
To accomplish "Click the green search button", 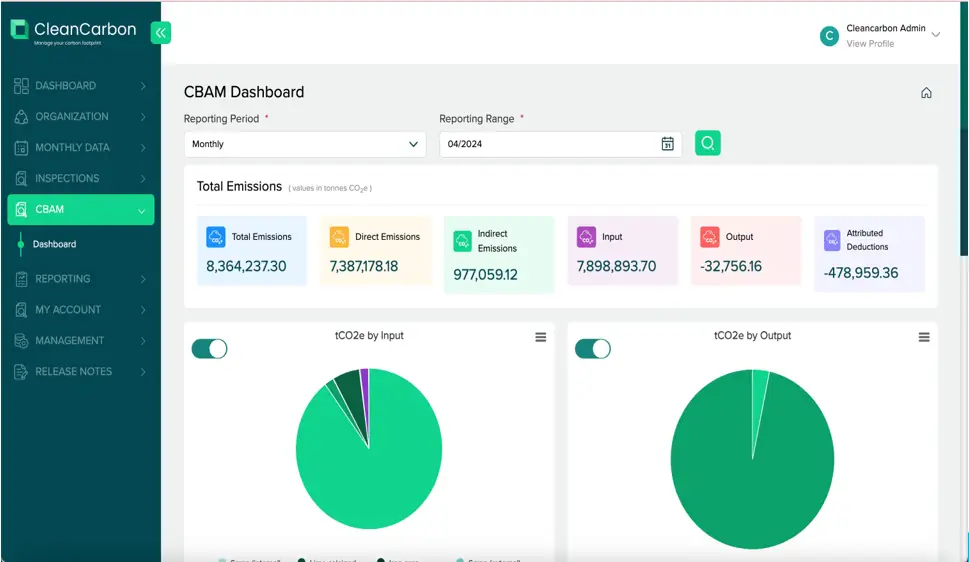I will click(x=708, y=144).
